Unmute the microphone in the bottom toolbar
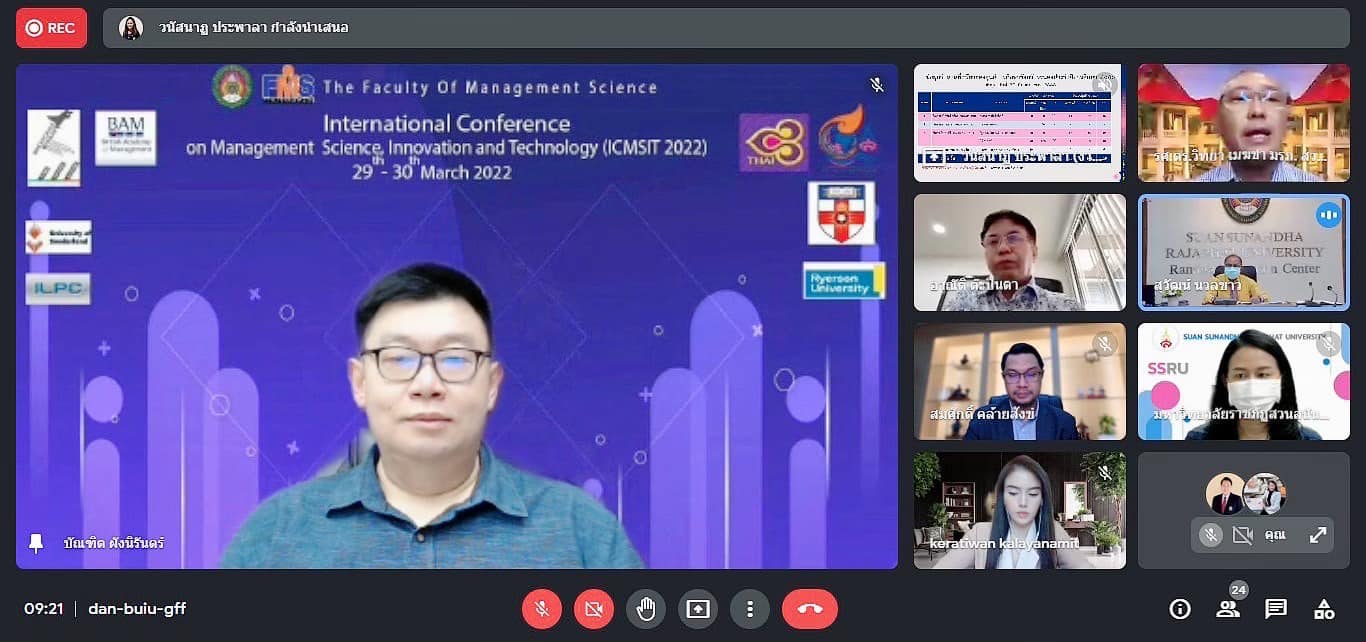The height and width of the screenshot is (642, 1366). click(x=541, y=609)
